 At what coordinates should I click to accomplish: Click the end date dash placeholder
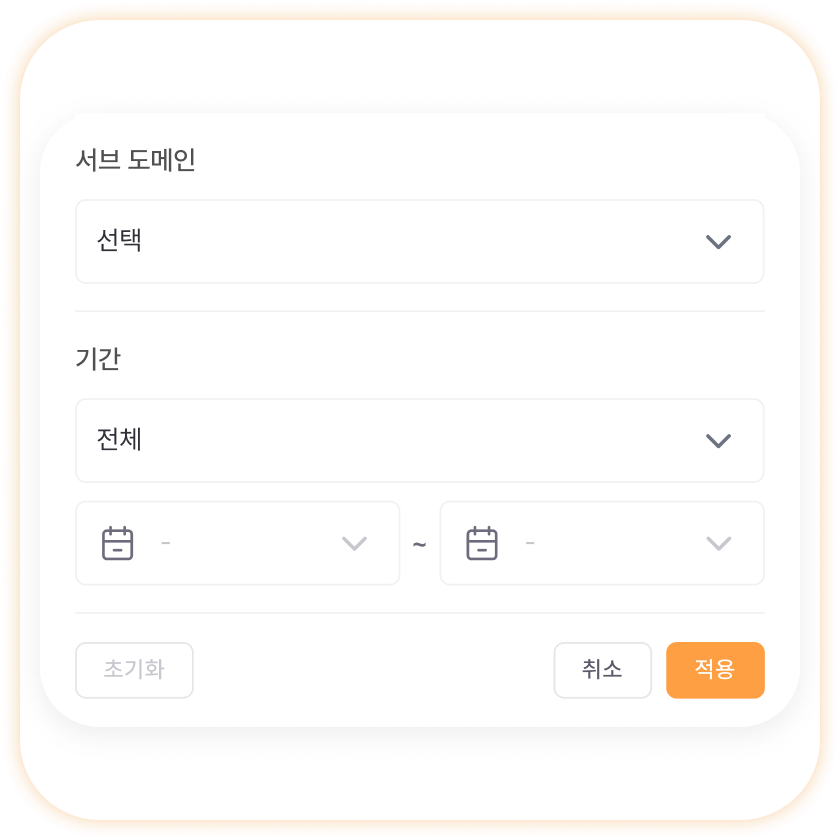coord(530,543)
